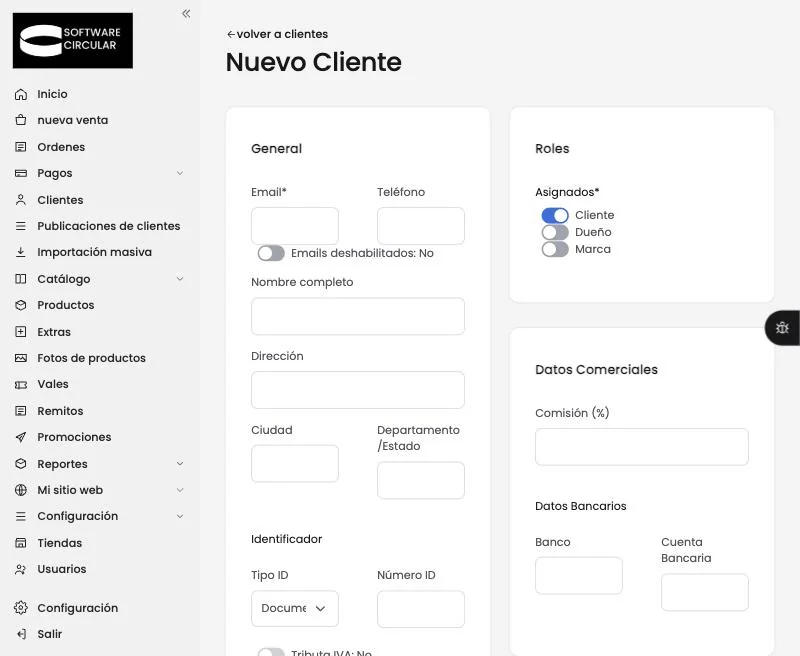Image resolution: width=800 pixels, height=656 pixels.
Task: Collapse the sidebar with the double-chevron icon
Action: pos(186,14)
